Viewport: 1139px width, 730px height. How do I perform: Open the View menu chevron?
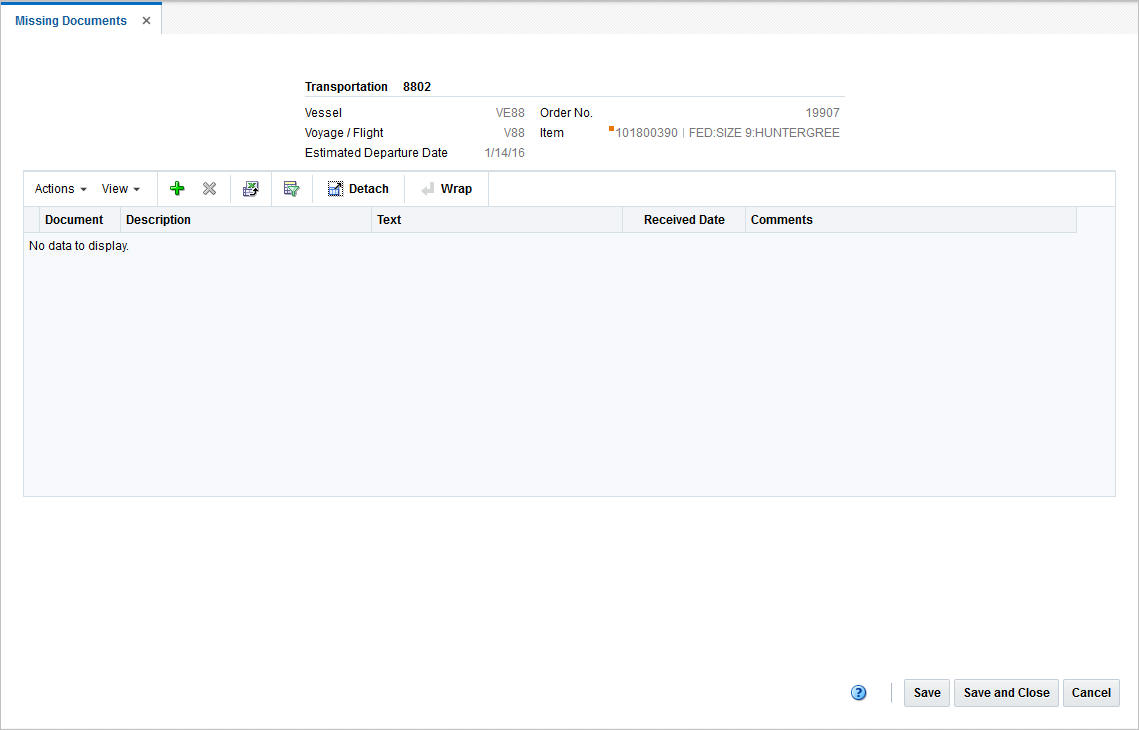point(139,189)
